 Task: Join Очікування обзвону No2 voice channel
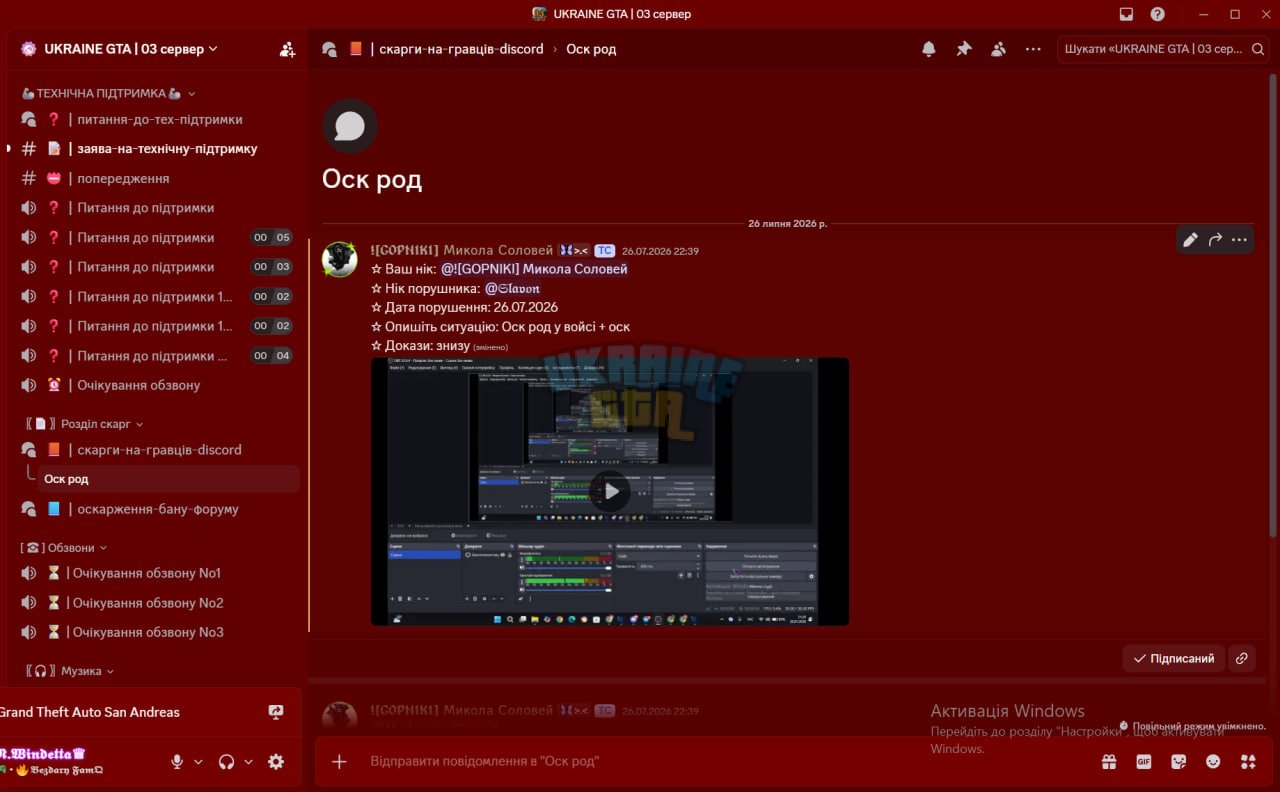pos(154,603)
